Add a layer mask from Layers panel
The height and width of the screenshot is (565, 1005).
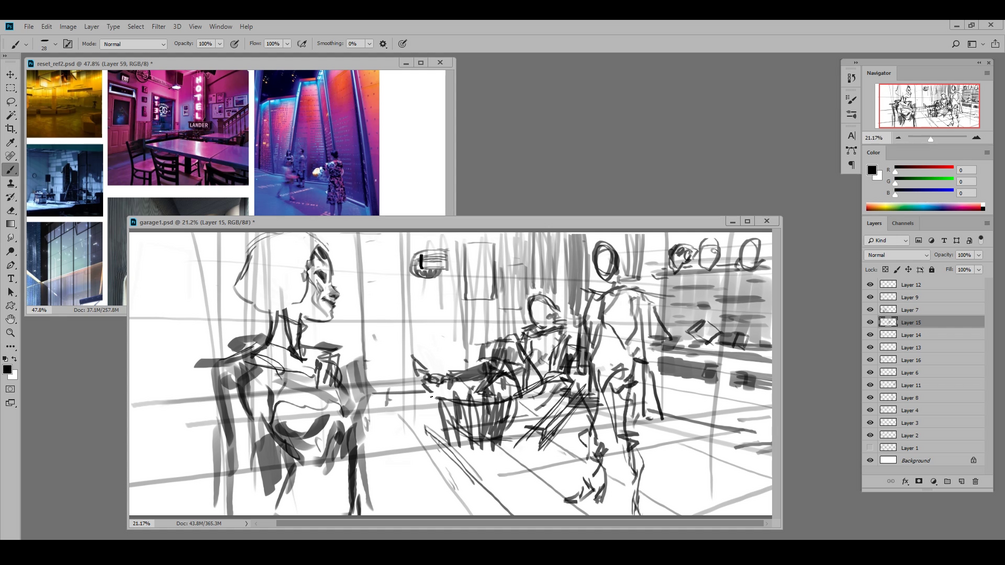[x=918, y=481]
